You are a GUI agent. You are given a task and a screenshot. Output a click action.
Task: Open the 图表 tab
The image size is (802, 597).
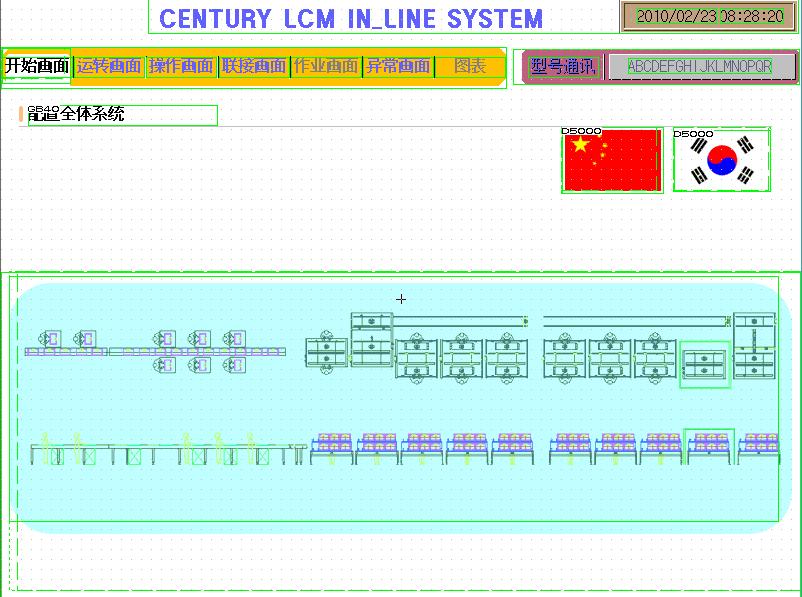pyautogui.click(x=470, y=67)
